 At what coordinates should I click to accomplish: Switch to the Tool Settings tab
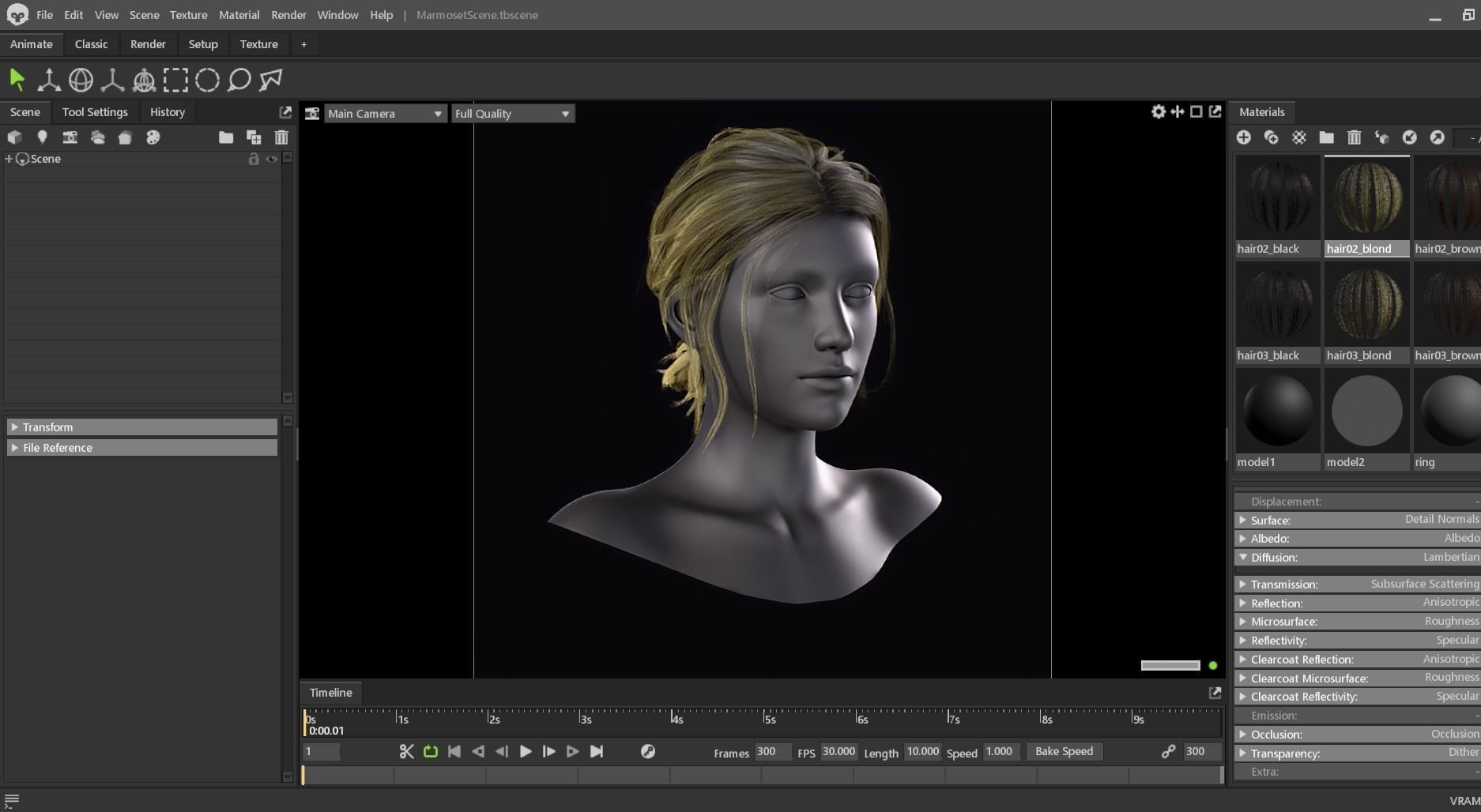(95, 112)
